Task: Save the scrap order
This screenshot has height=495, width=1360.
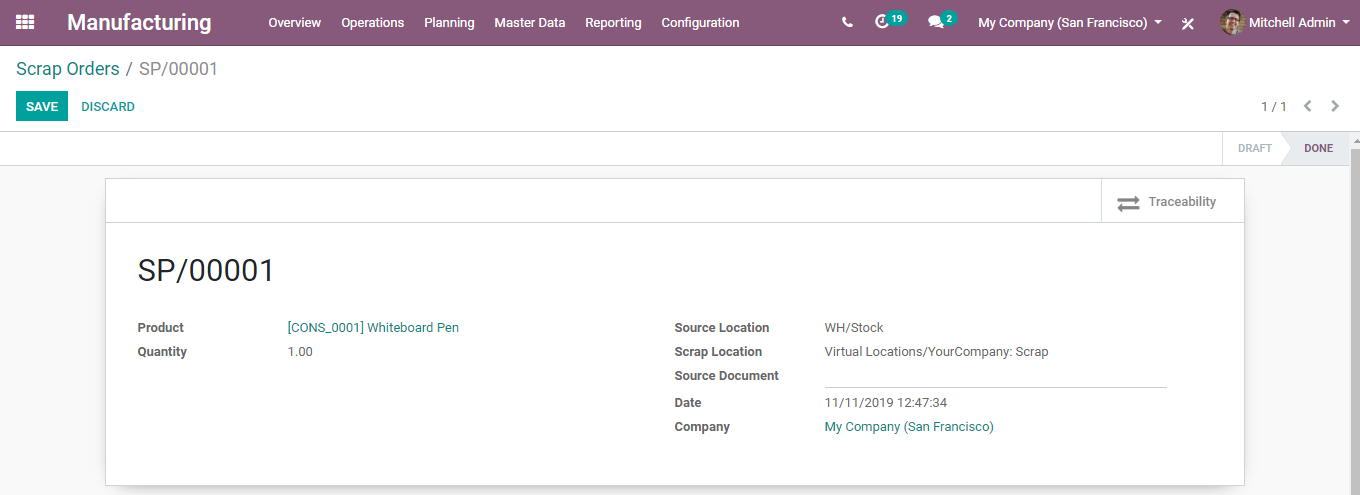Action: [42, 106]
